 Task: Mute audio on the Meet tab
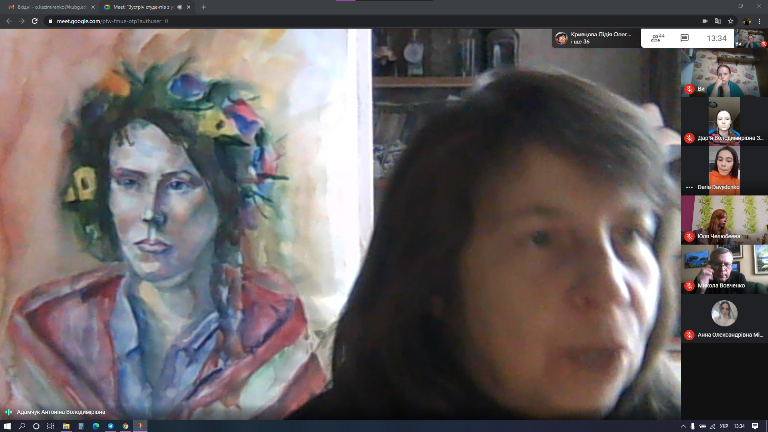click(x=179, y=7)
